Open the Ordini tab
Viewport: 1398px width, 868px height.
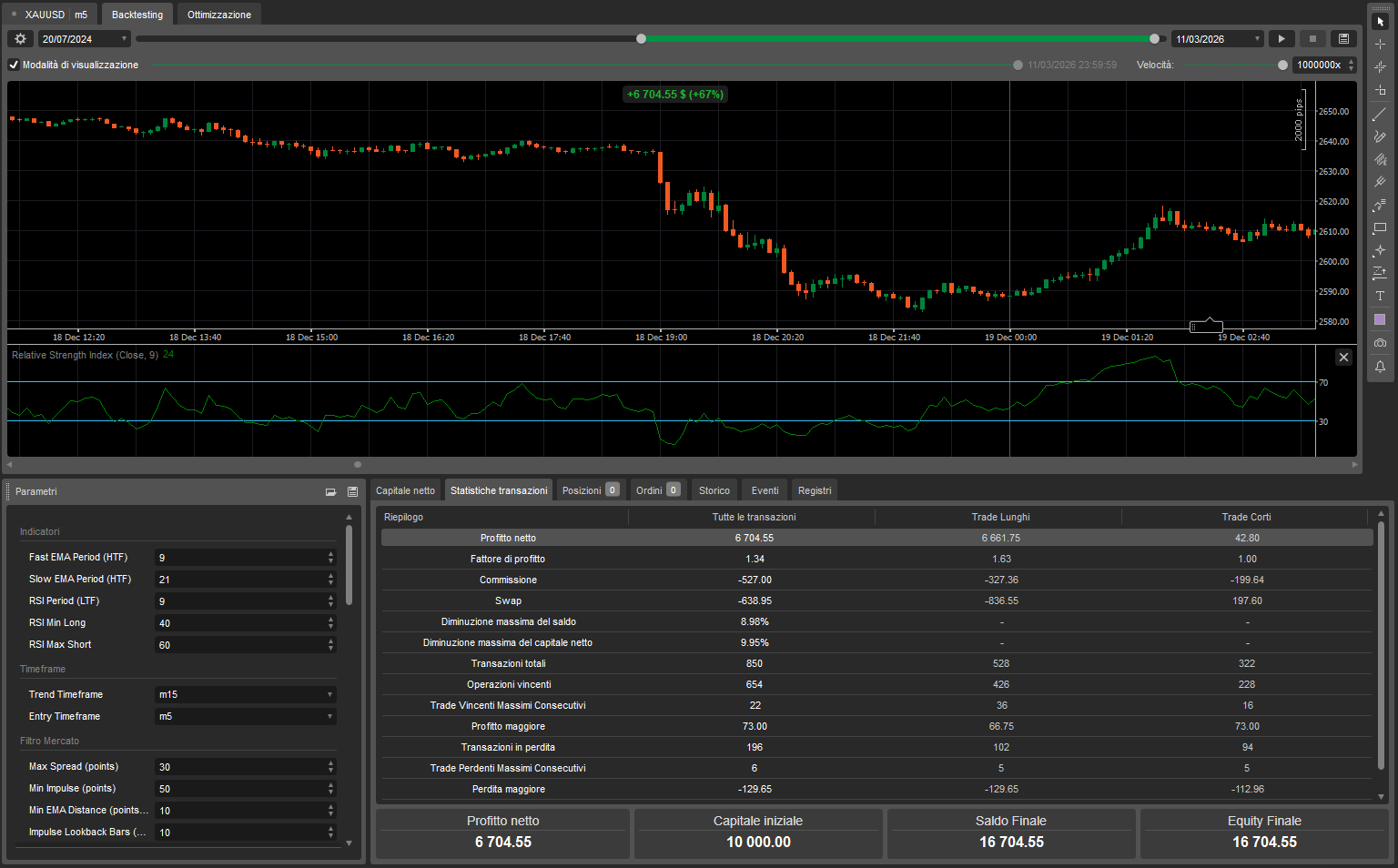[657, 490]
